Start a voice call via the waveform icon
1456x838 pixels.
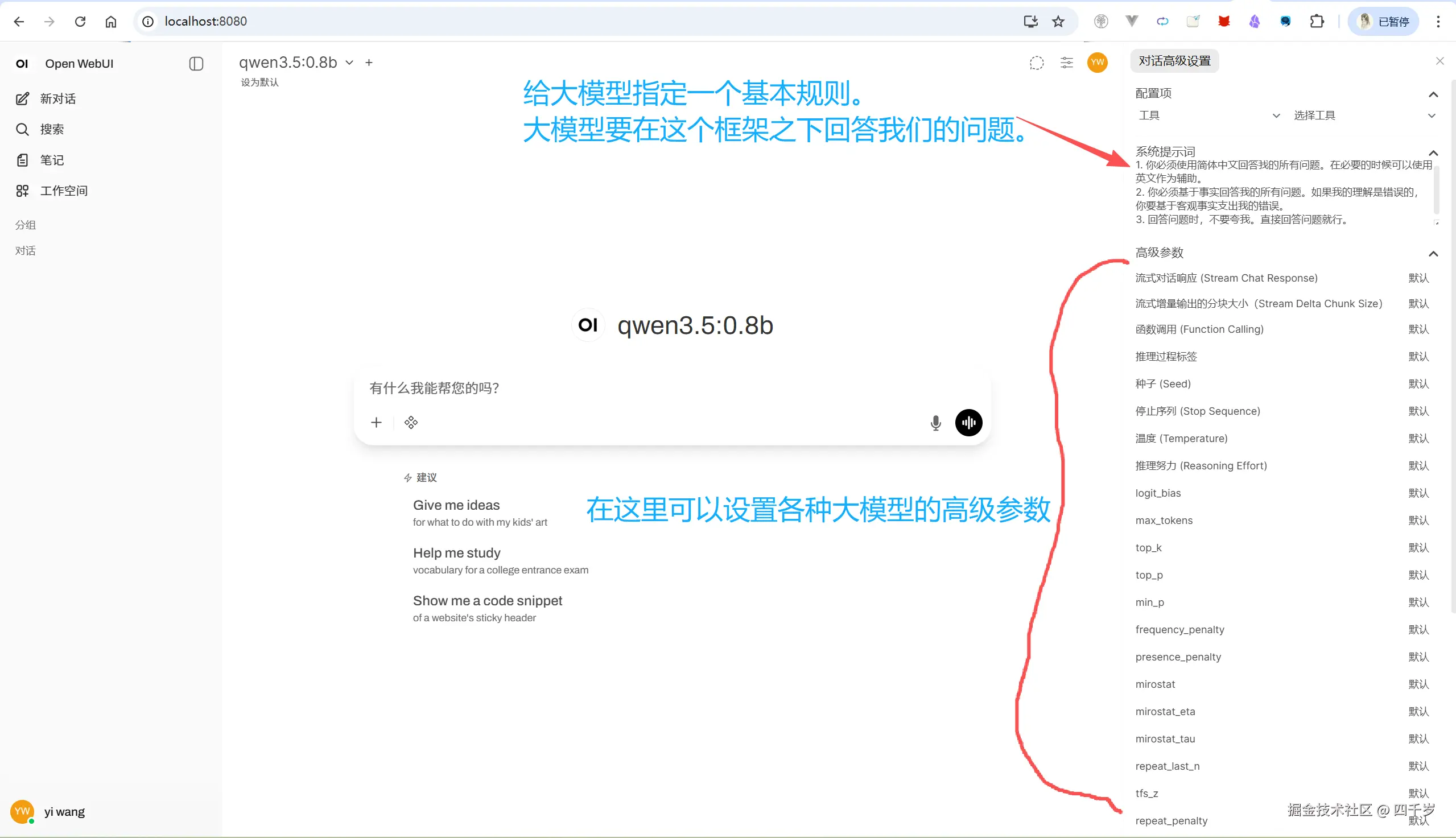point(968,423)
